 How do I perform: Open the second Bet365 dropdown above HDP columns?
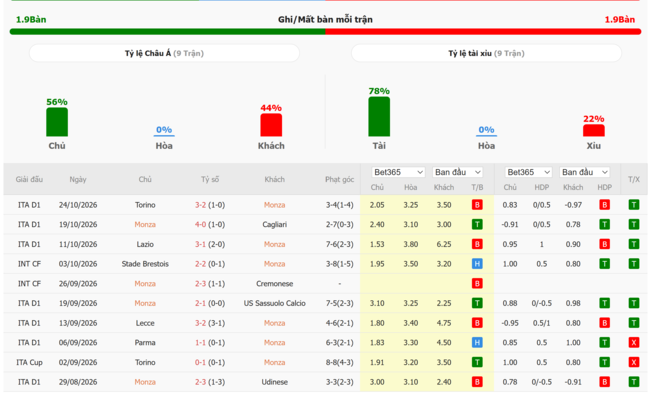(529, 172)
